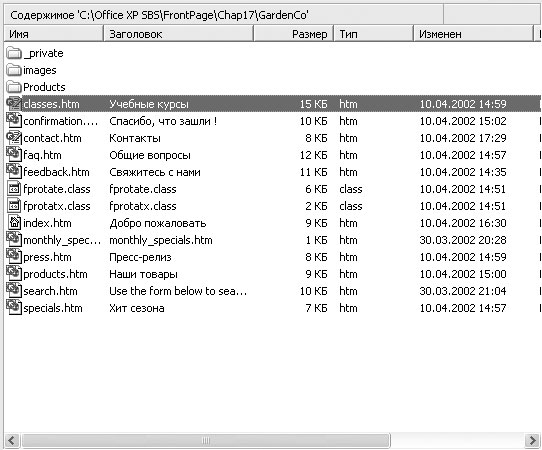Click the specials.htm page icon
The image size is (542, 450).
[x=14, y=307]
